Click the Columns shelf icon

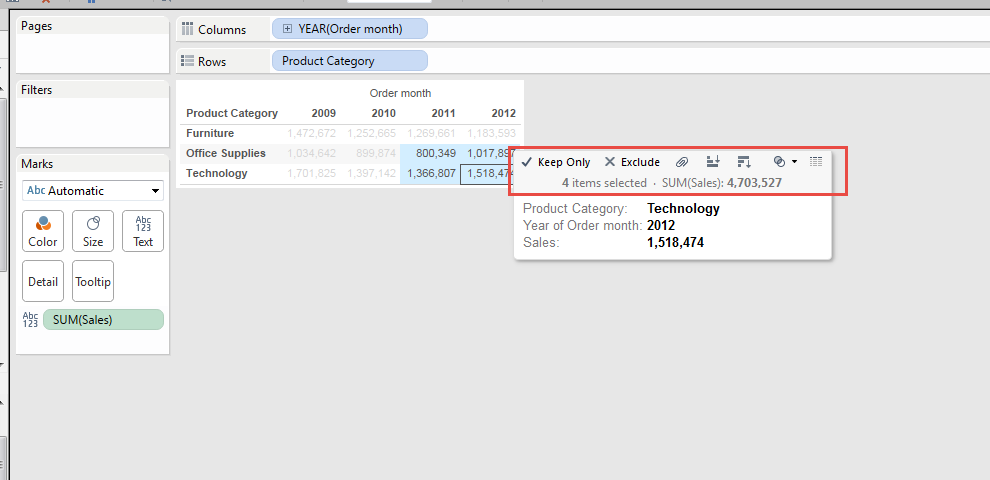(x=187, y=28)
